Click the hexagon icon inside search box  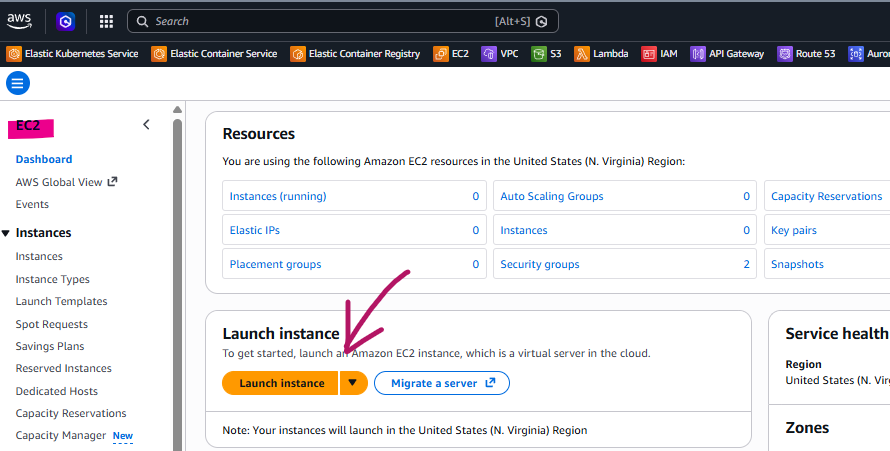click(541, 22)
